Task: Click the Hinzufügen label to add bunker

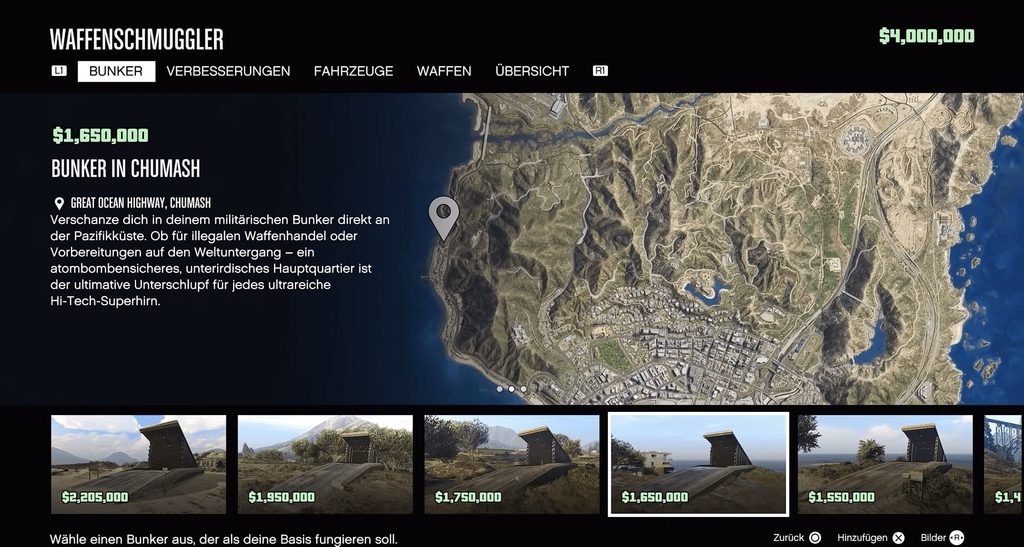Action: click(x=862, y=538)
